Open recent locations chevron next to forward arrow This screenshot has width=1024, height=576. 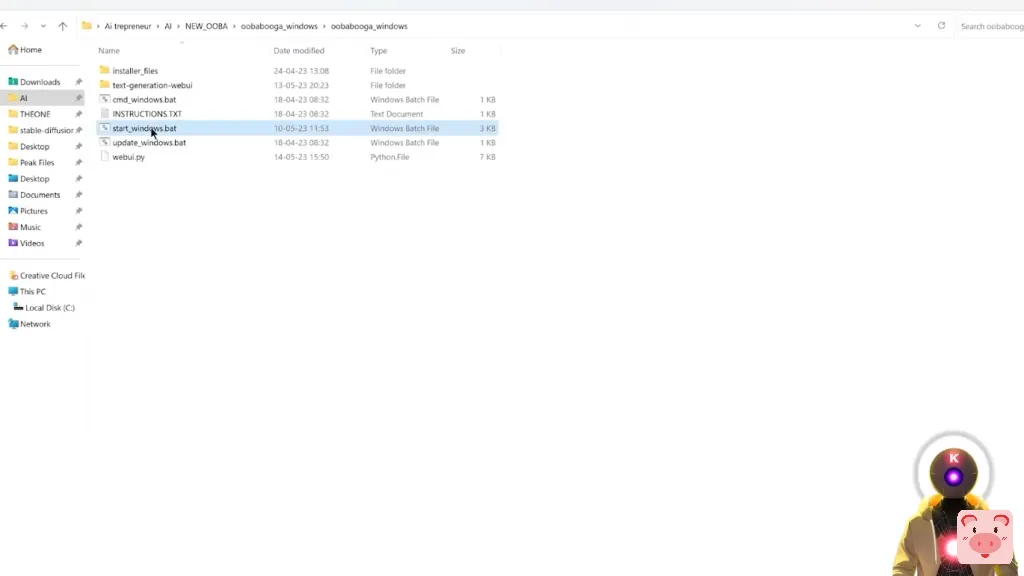43,26
